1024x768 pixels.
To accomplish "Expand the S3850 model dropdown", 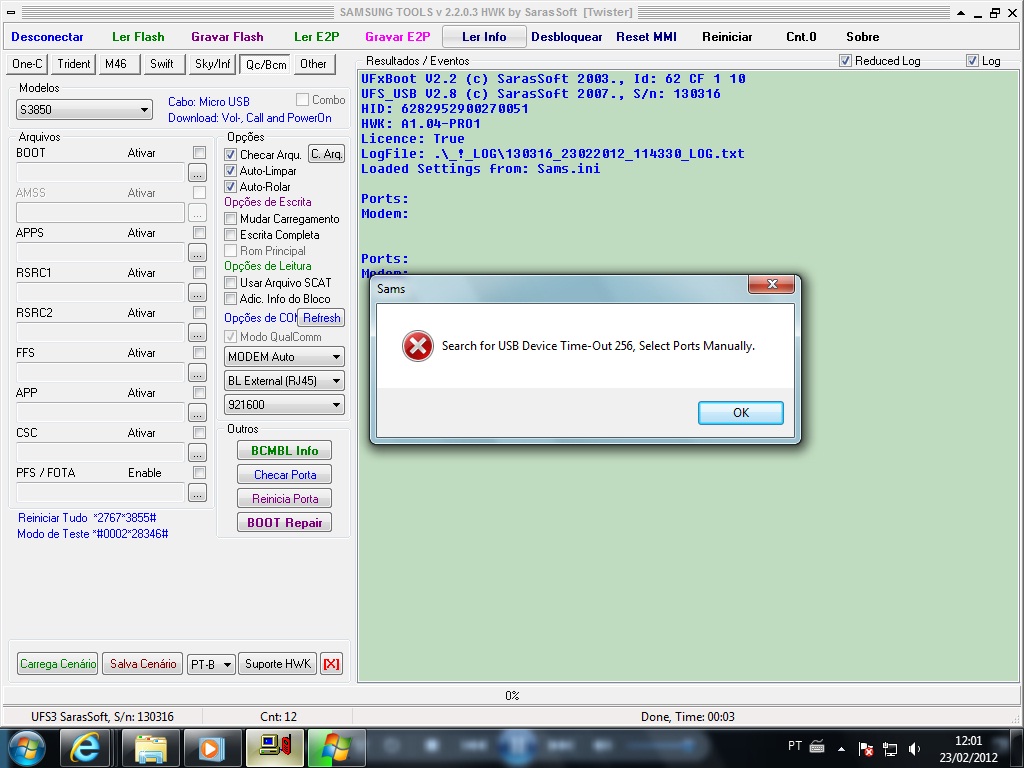I will [x=85, y=110].
